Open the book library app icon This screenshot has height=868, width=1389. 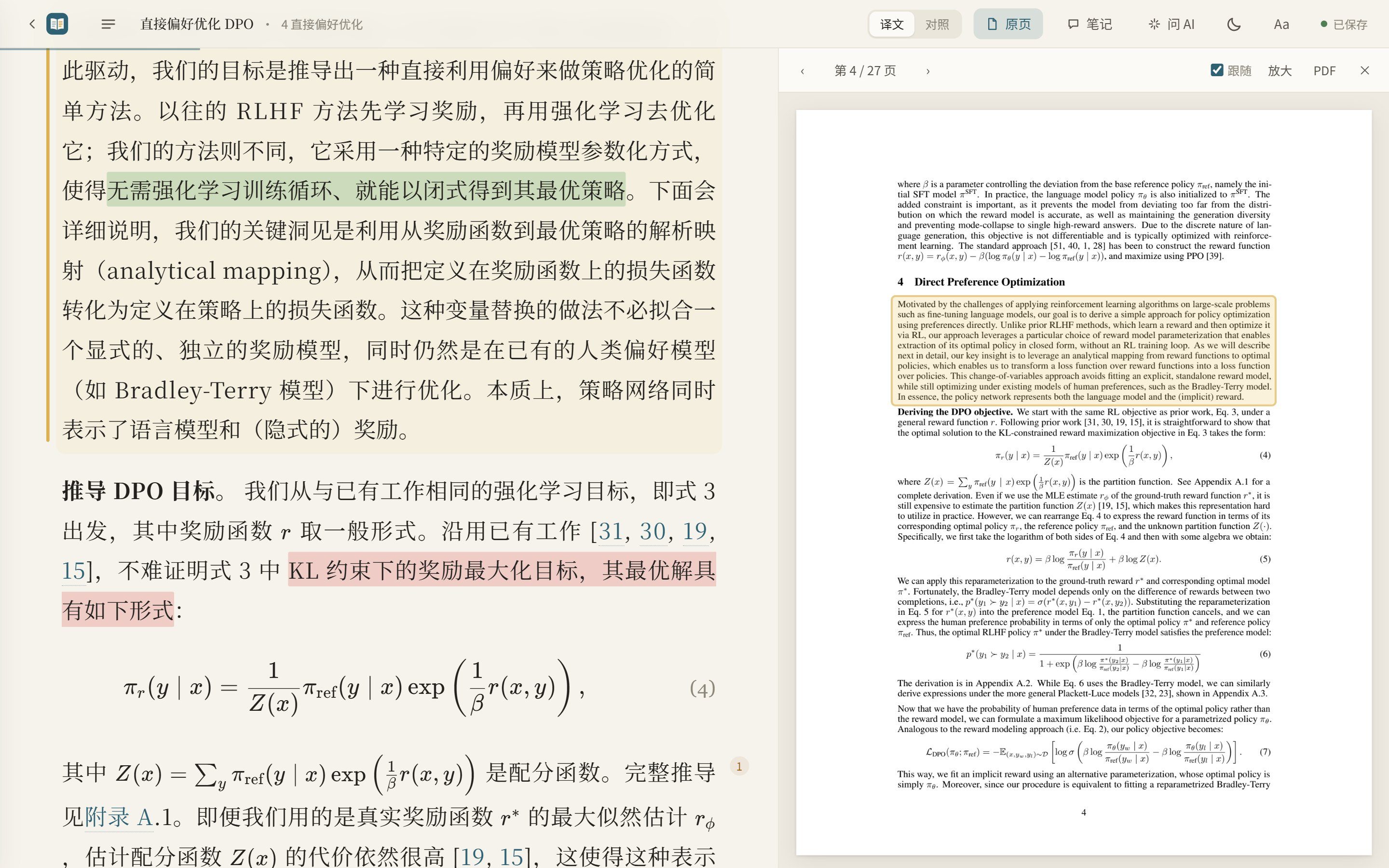57,24
